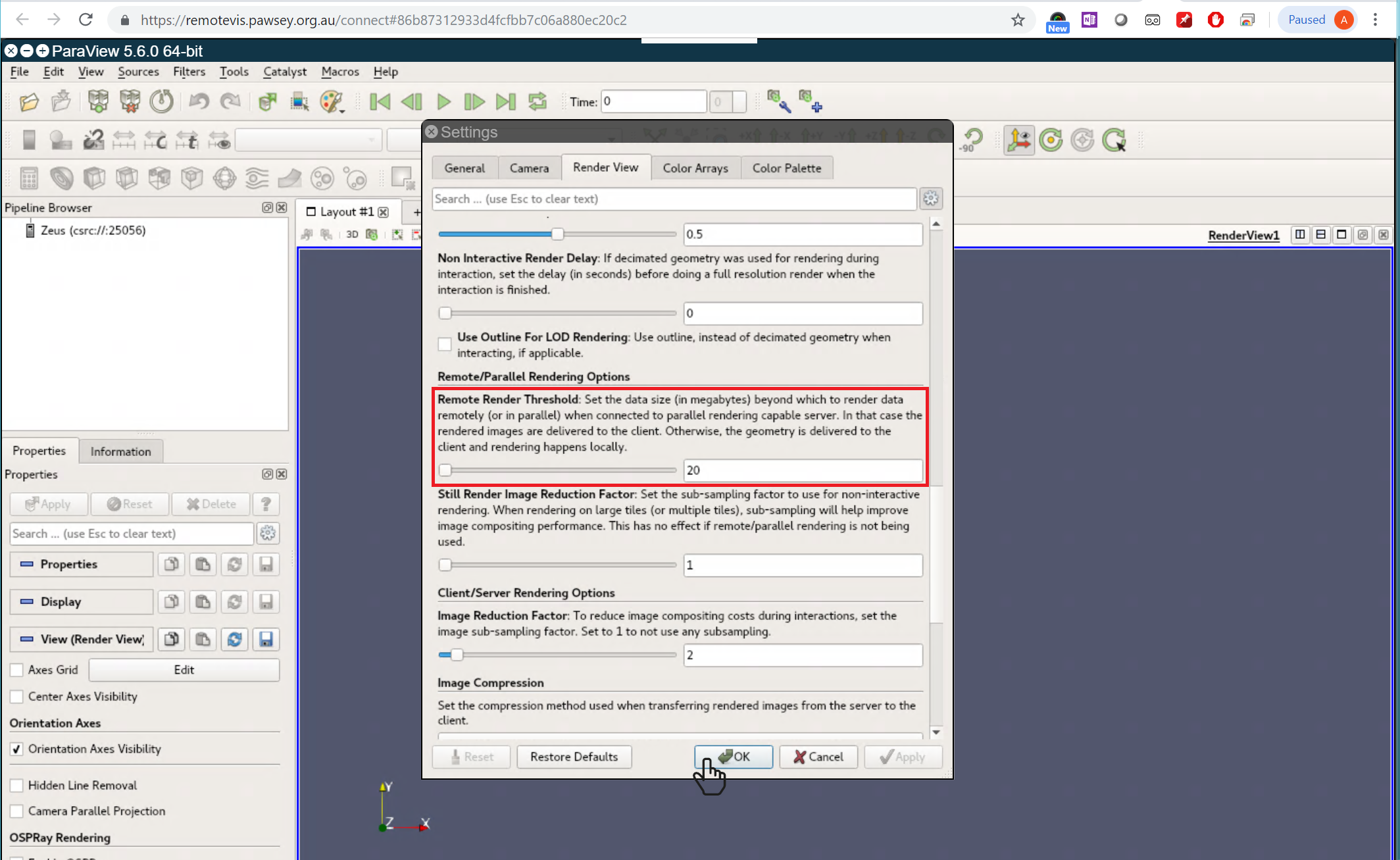1400x860 pixels.
Task: Click the settings search gear icon in dialog
Action: [930, 199]
